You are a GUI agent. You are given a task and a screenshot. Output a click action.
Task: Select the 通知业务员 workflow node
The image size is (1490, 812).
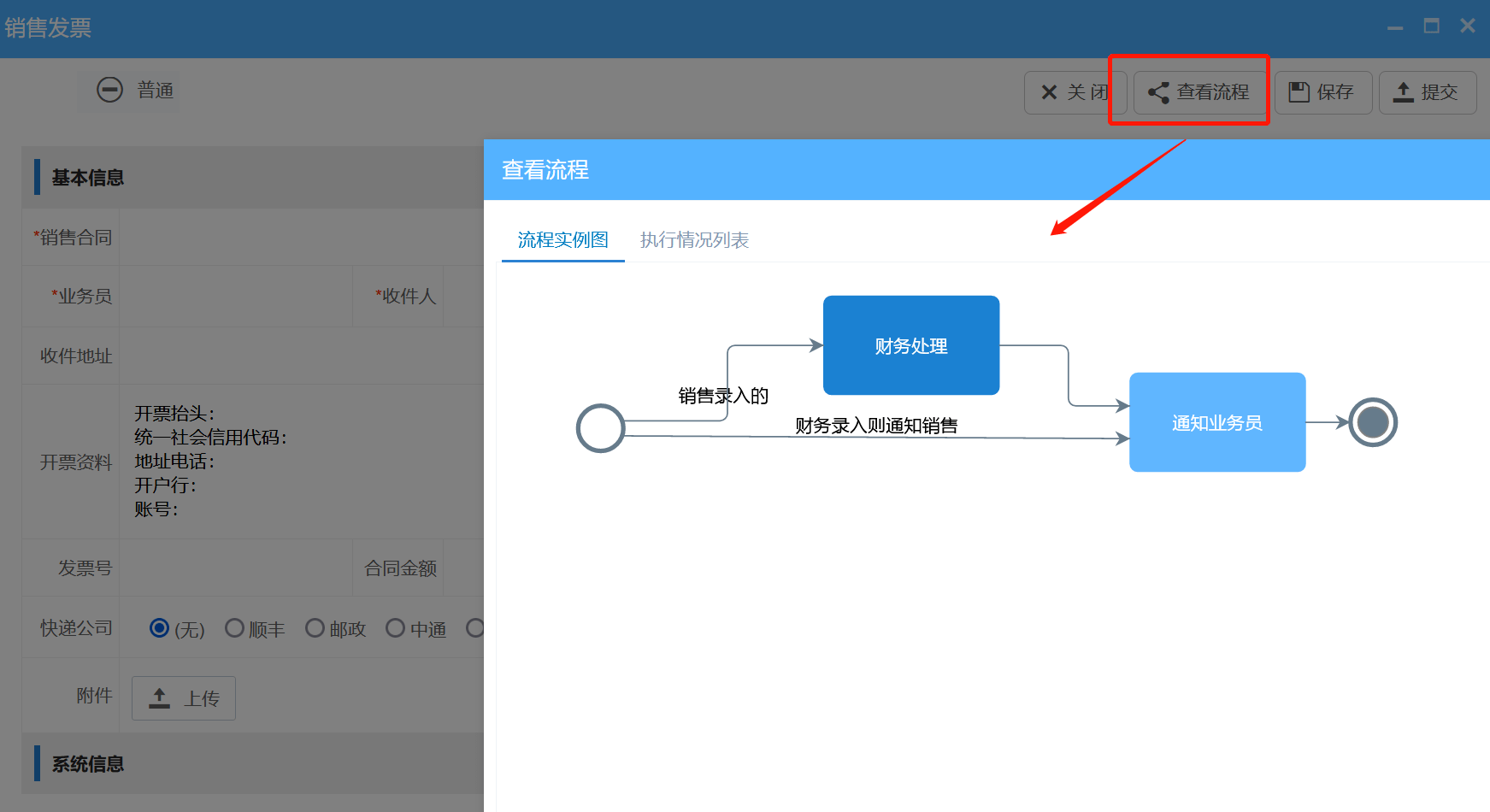pos(1216,422)
